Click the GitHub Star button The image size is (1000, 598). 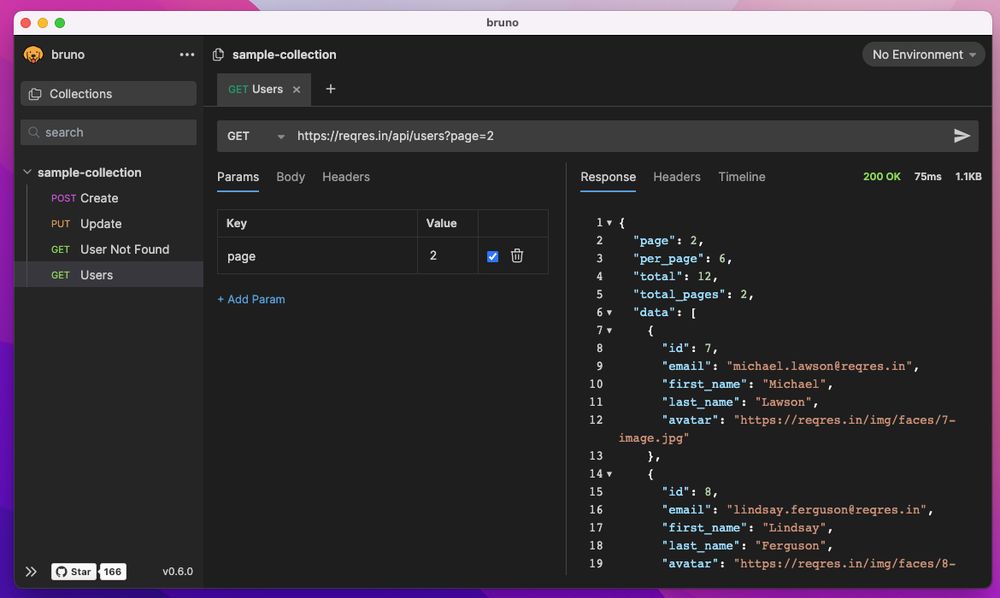pos(74,571)
